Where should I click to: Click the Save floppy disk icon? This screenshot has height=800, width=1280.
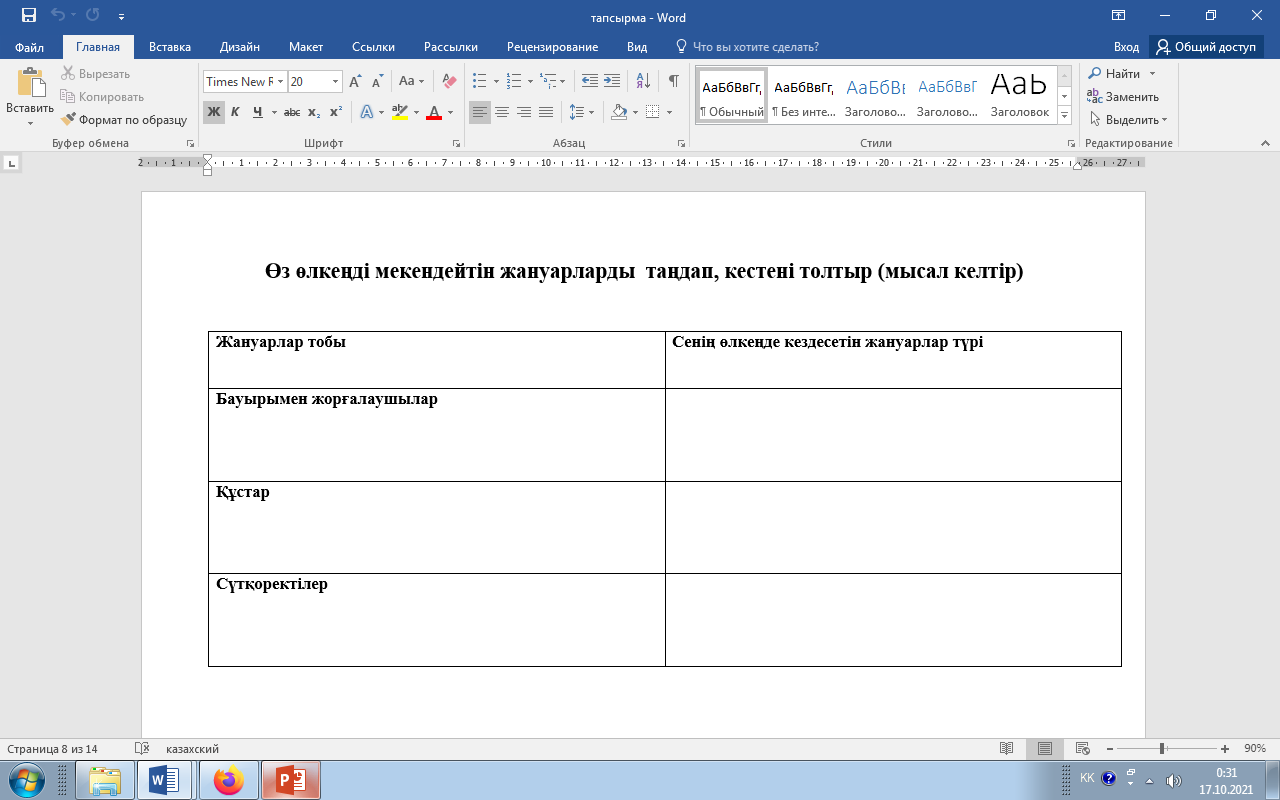(29, 17)
